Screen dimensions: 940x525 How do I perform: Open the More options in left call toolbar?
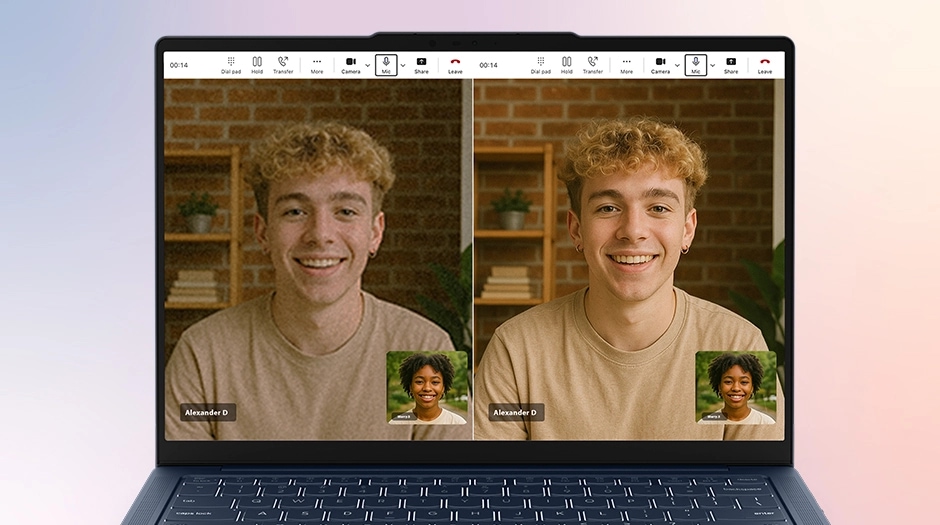point(317,65)
